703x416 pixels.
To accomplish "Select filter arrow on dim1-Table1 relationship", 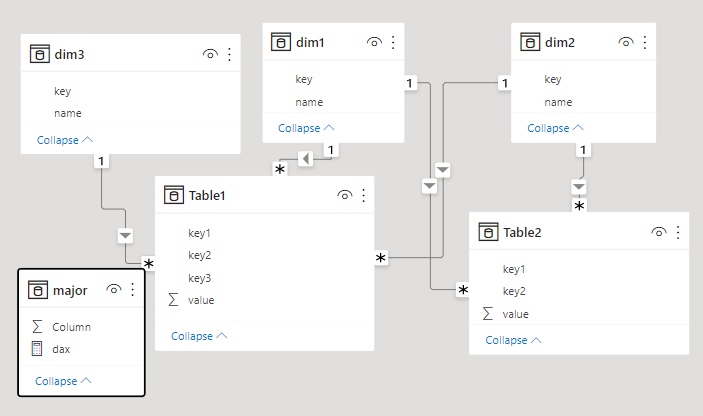I will [305, 158].
